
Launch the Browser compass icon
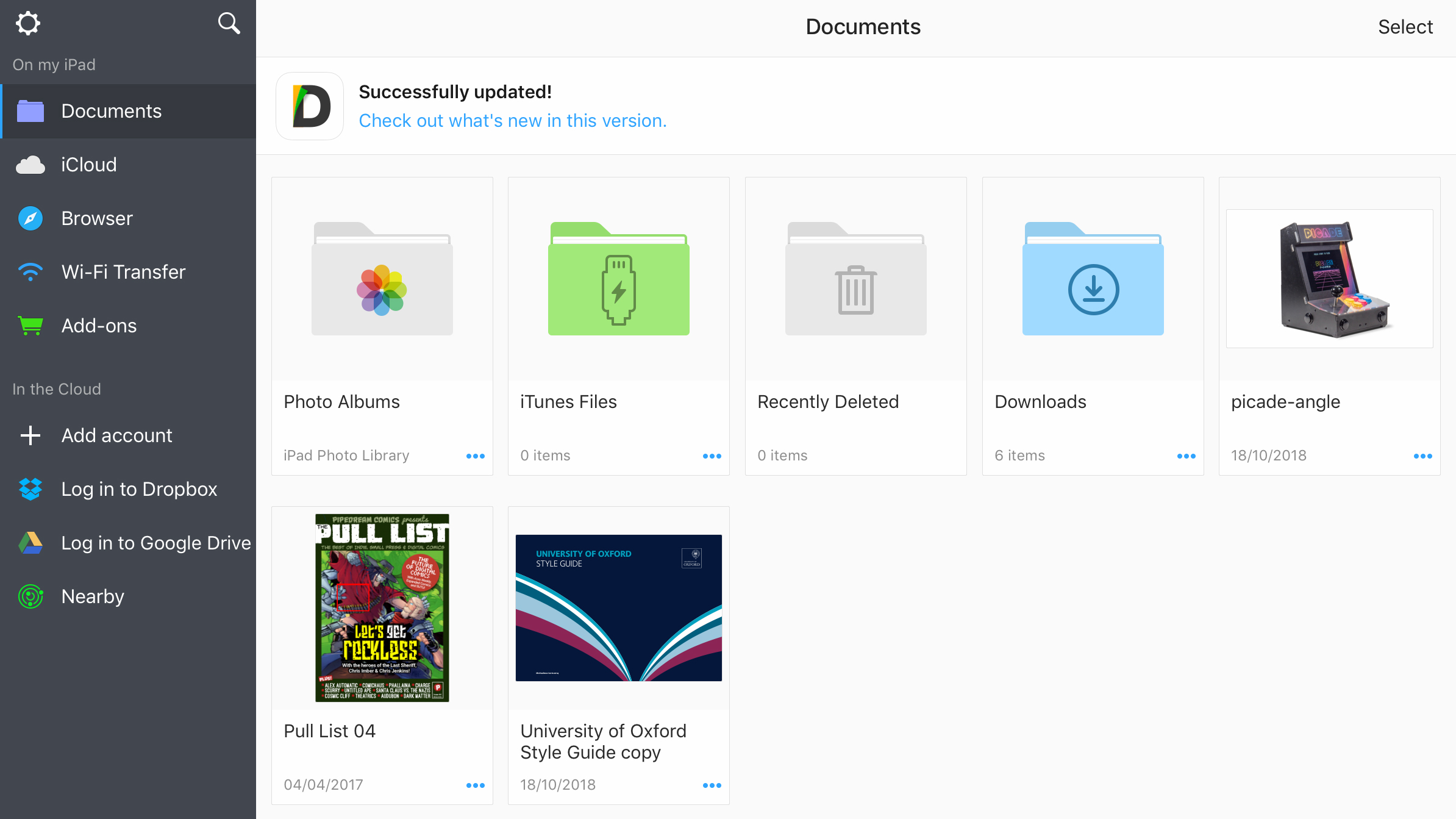click(30, 218)
